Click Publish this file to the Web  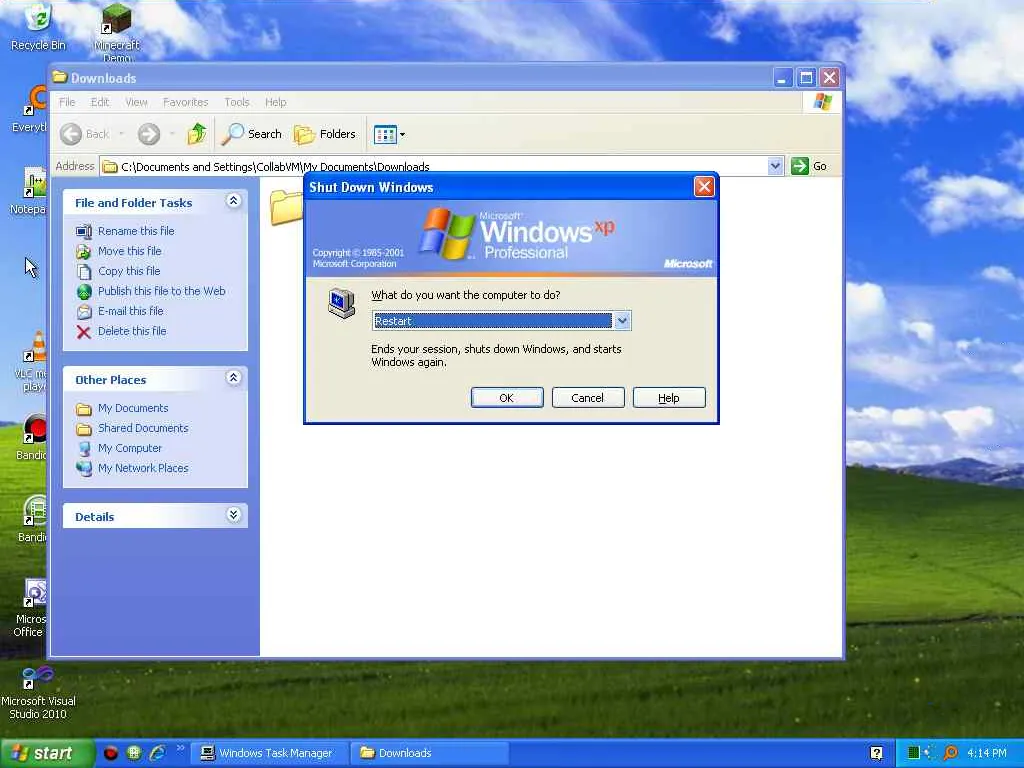(x=161, y=291)
